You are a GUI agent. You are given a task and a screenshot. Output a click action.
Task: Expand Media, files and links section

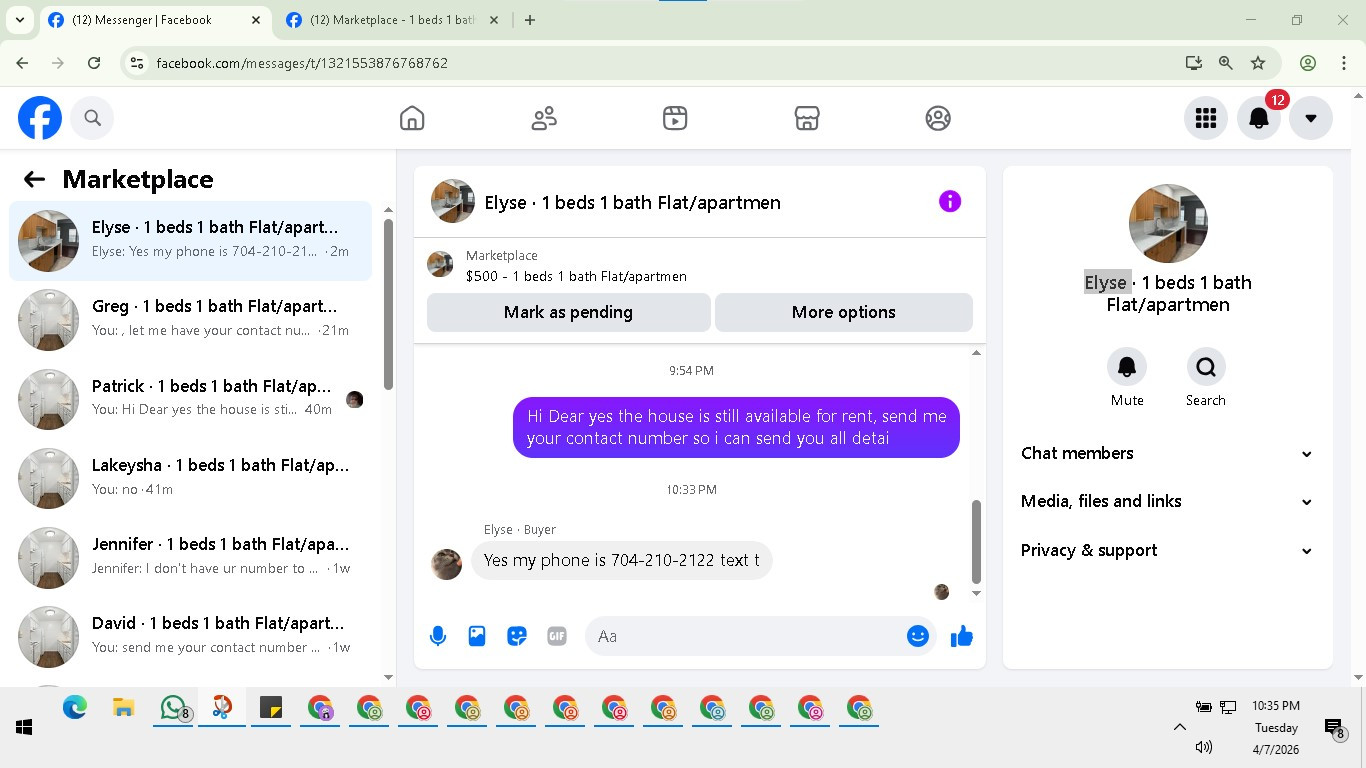pos(1167,501)
